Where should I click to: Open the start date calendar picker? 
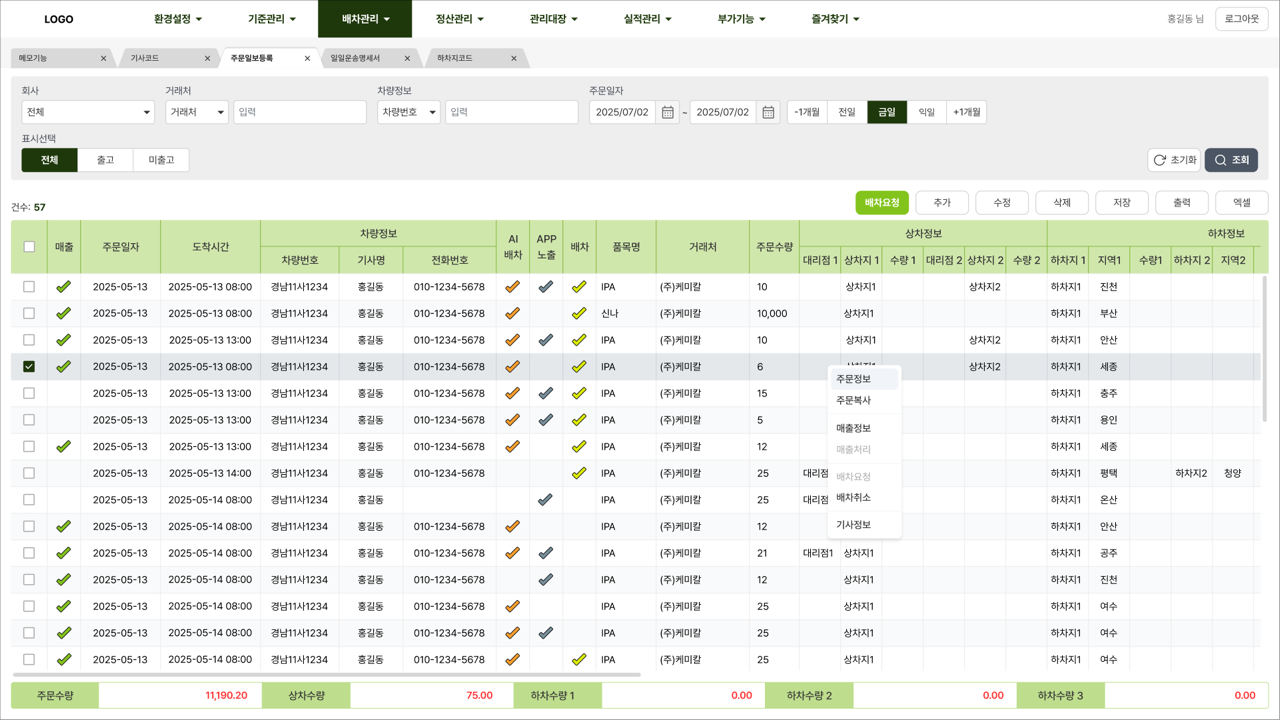[668, 112]
